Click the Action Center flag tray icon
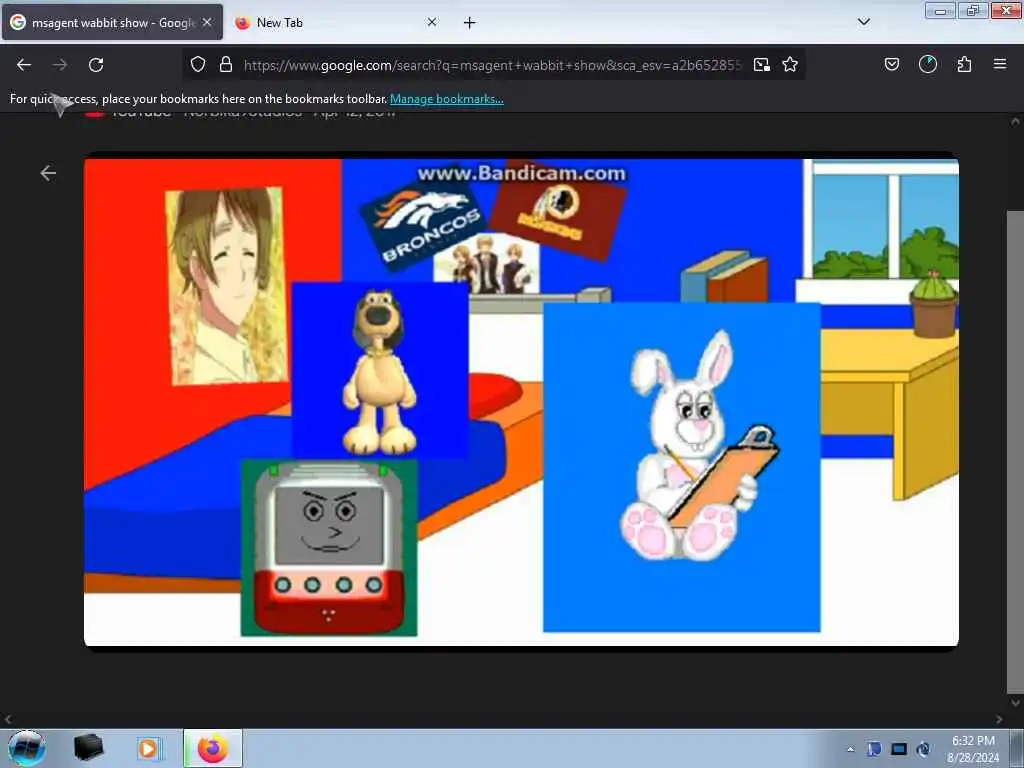Image resolution: width=1024 pixels, height=768 pixels. (x=874, y=749)
